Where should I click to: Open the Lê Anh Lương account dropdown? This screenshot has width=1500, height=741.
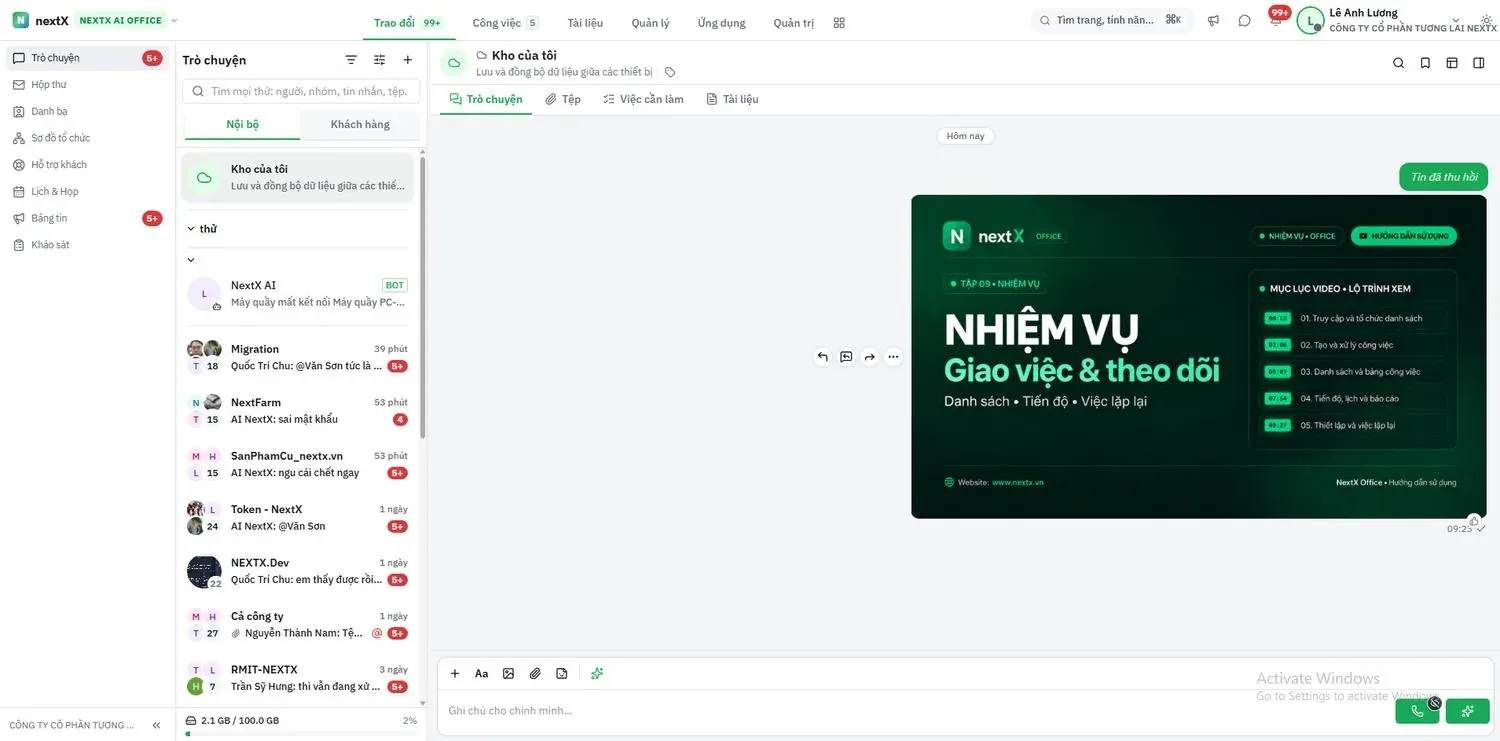tap(1455, 21)
